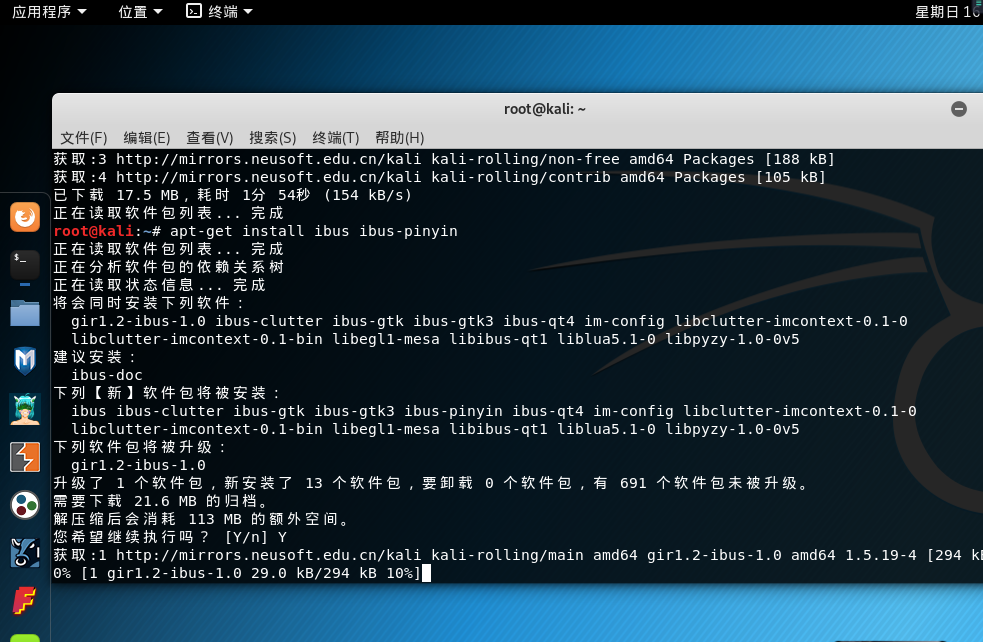Click the 星期日 clock in the top bar
The image size is (983, 642).
[x=949, y=11]
